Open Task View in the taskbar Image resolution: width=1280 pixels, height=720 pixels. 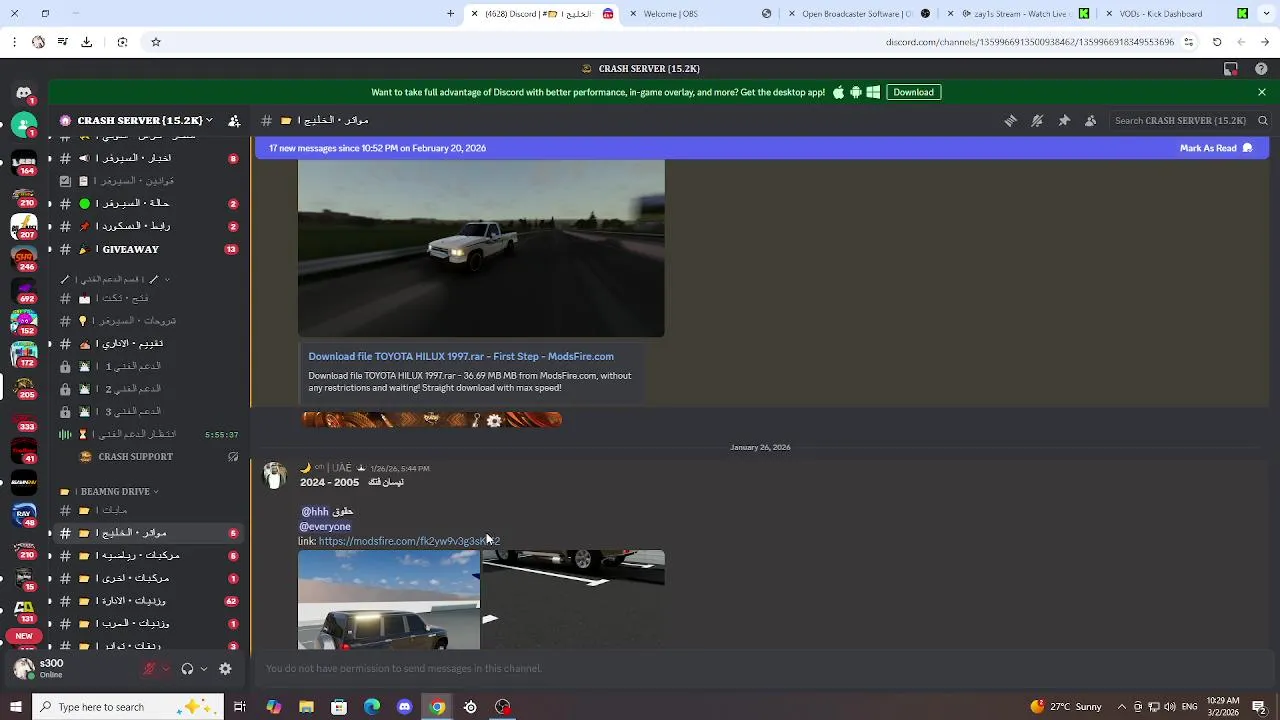coord(240,707)
